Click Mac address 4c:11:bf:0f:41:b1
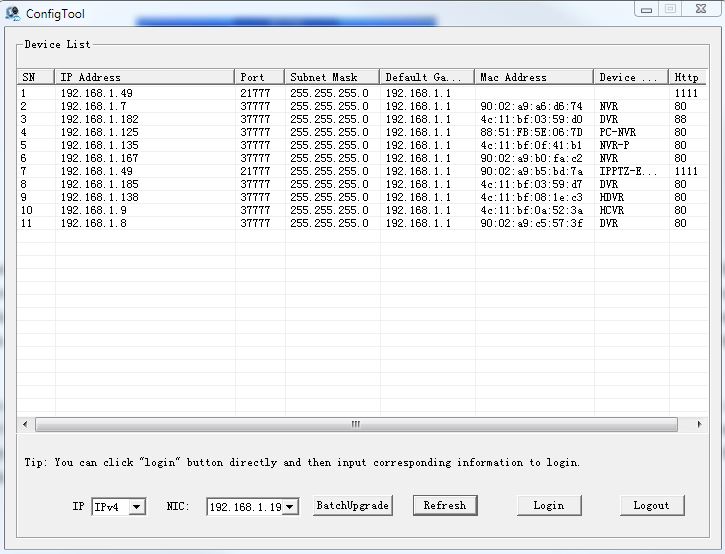725x554 pixels. 531,145
